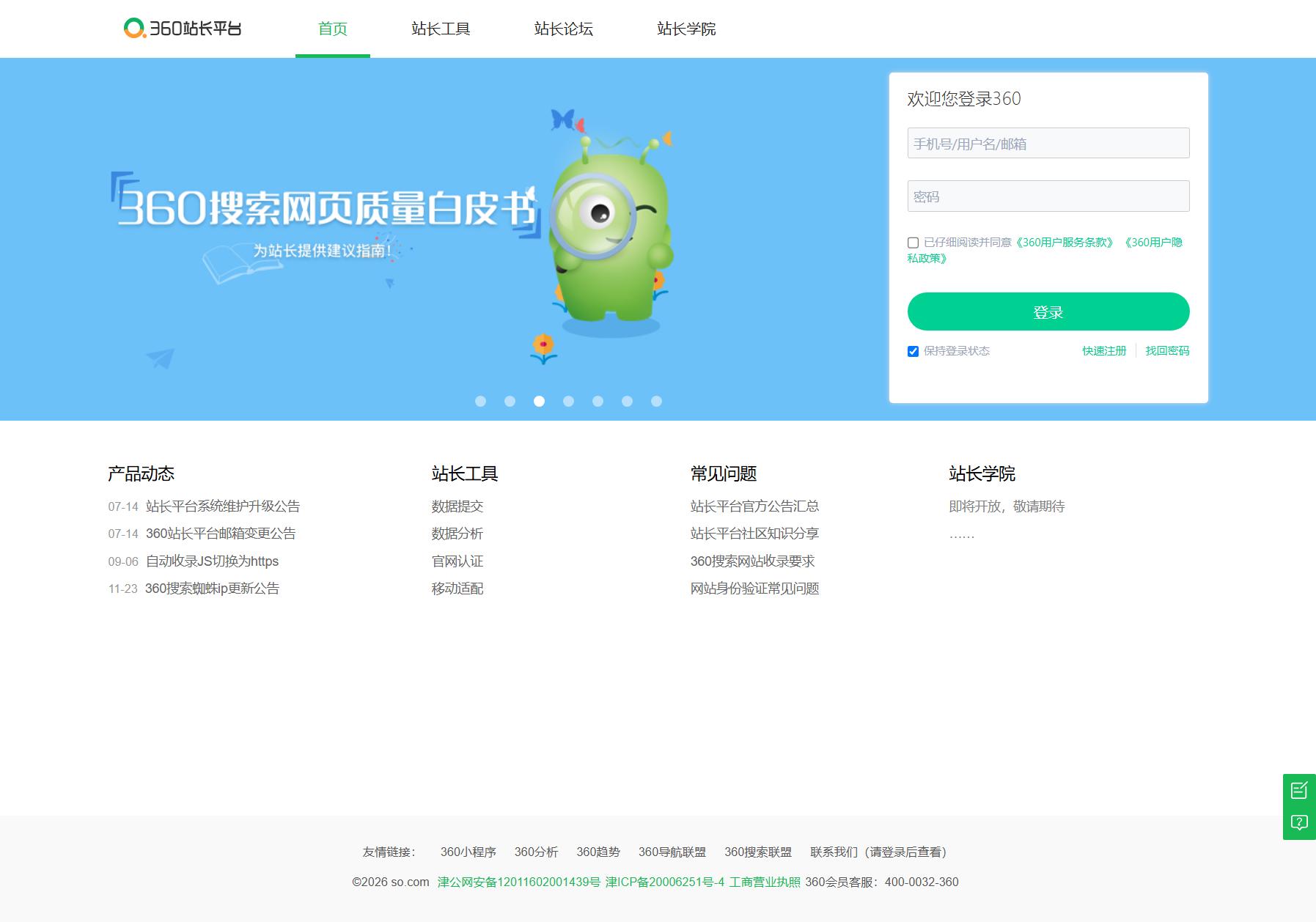Screen dimensions: 1316x922
Task: Open the 官网认证 tool link
Action: (x=457, y=561)
